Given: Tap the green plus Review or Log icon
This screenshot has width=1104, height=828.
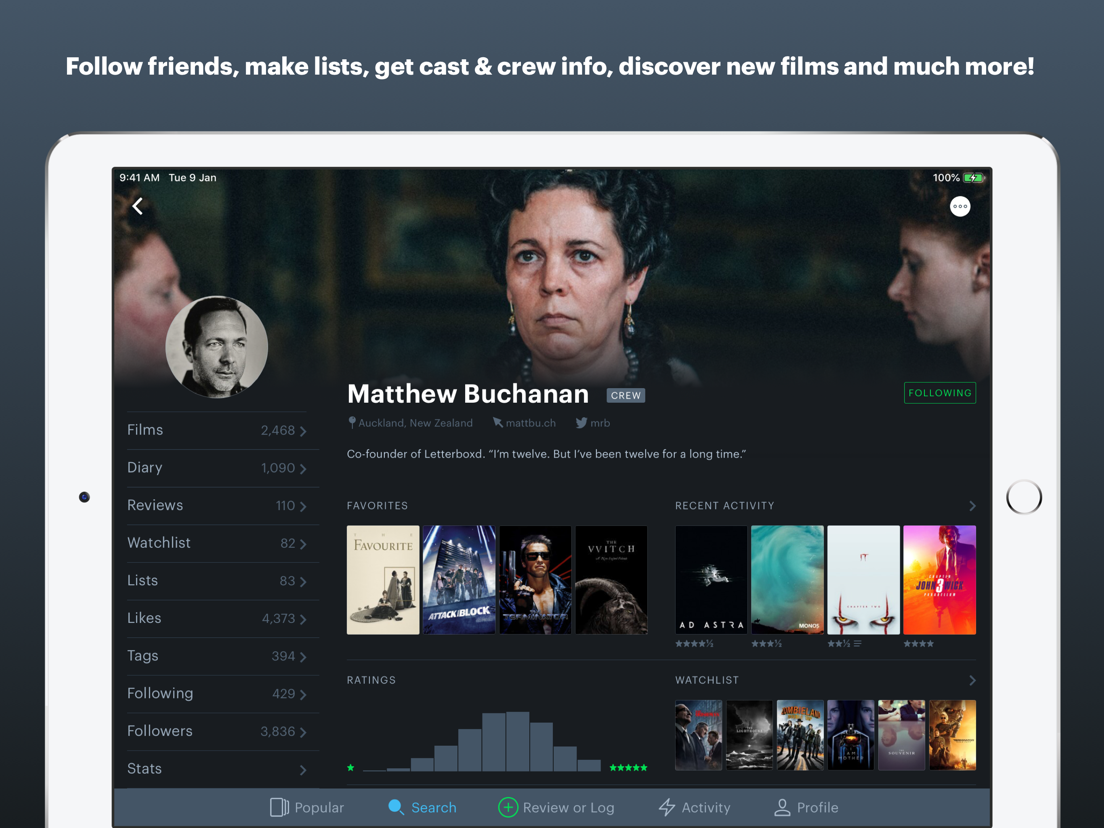Looking at the screenshot, I should [508, 807].
